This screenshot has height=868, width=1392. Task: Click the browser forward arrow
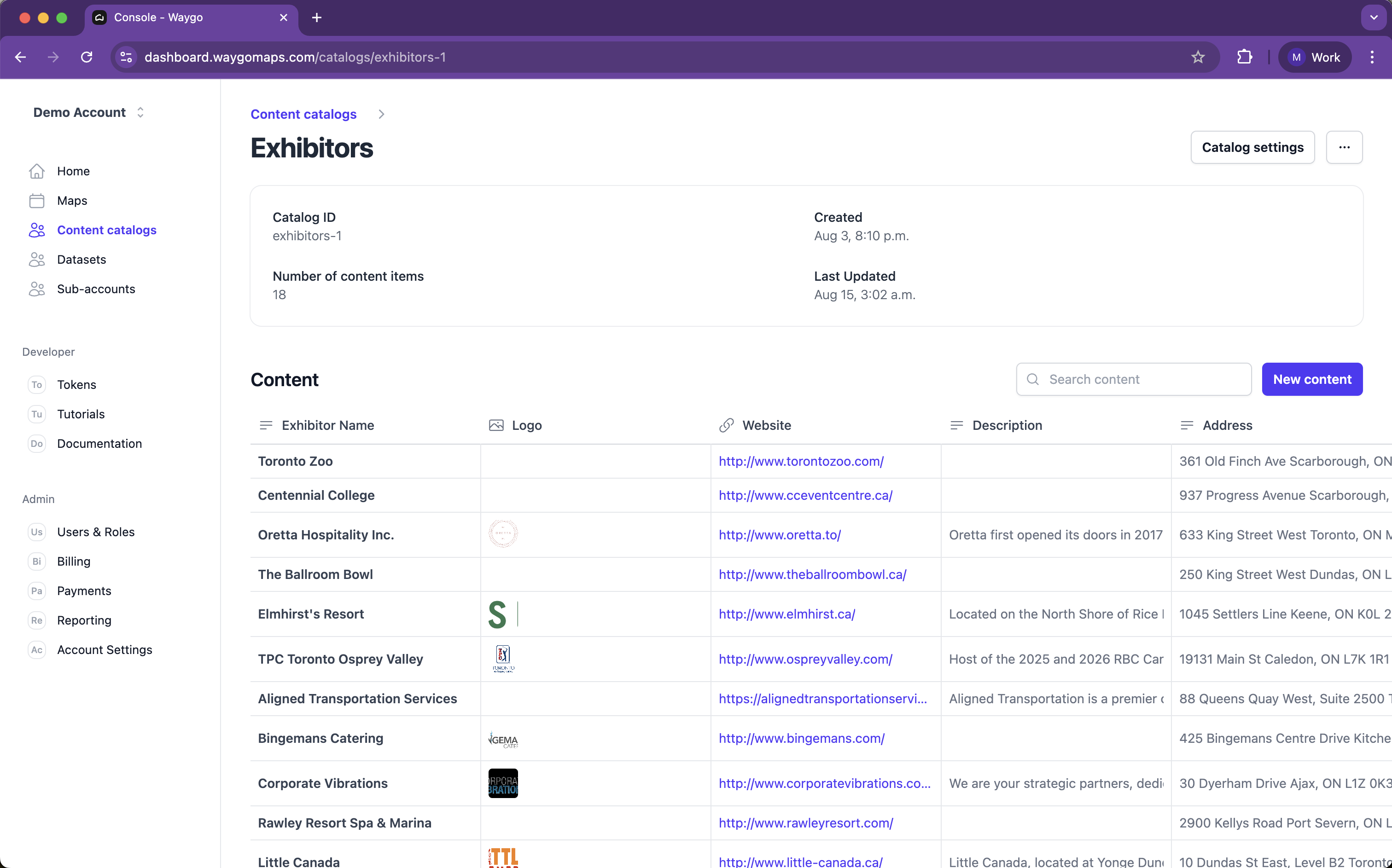tap(53, 57)
